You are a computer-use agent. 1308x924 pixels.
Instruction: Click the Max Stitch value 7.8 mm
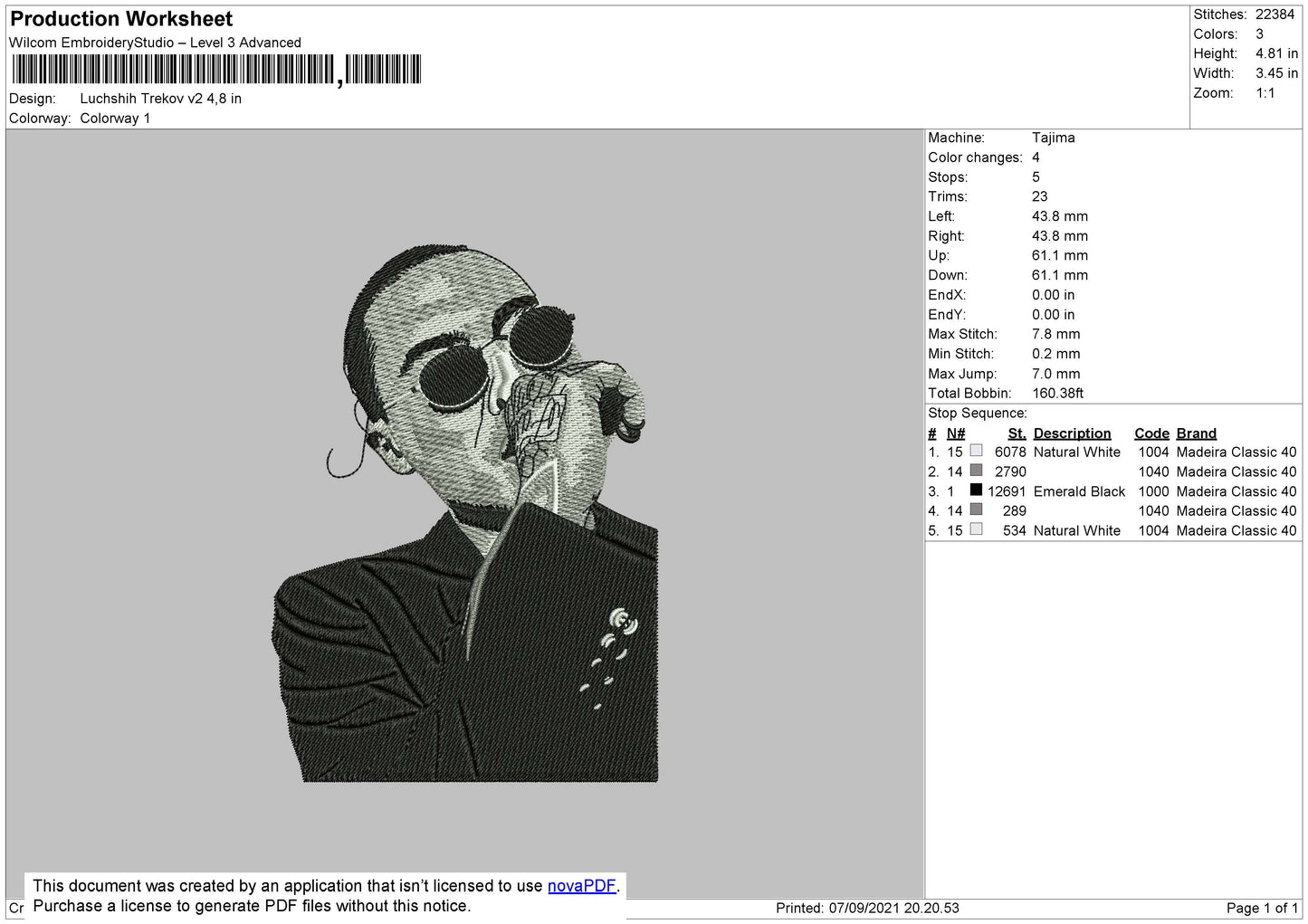click(1056, 334)
